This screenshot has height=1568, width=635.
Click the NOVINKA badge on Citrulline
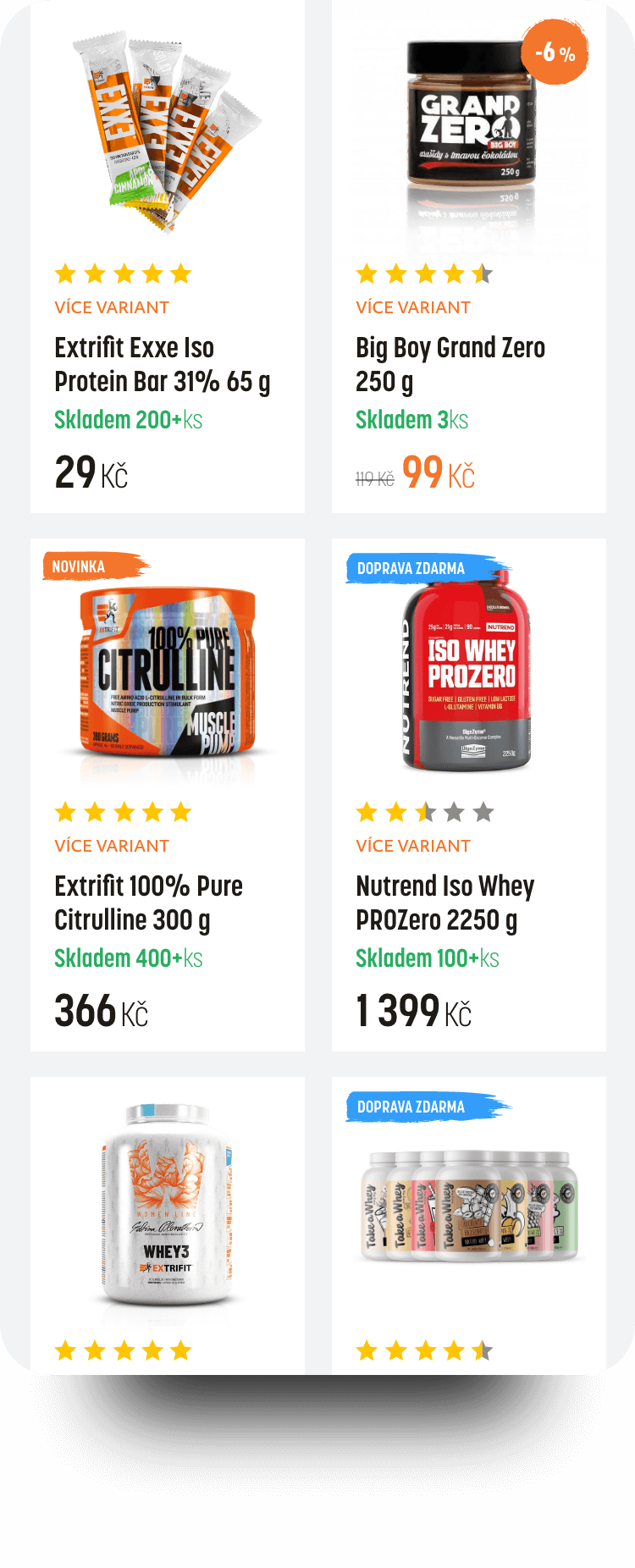[79, 566]
